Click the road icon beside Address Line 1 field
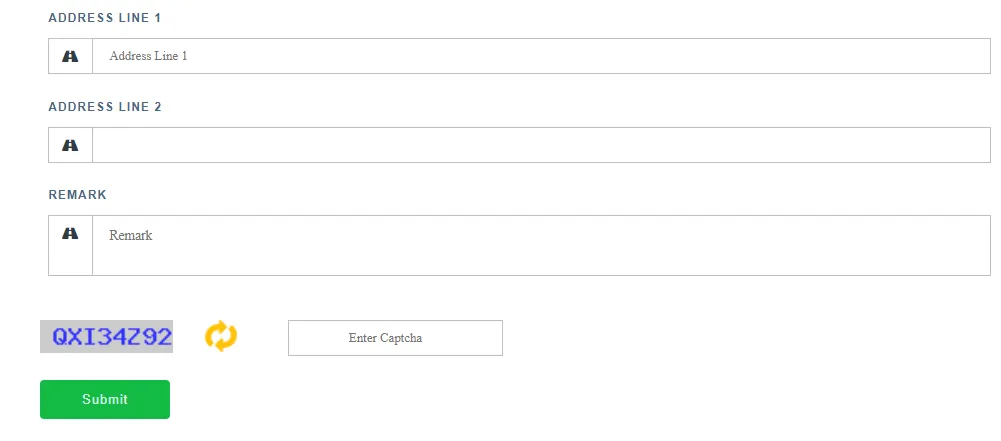Screen dimensions: 1001x441 pos(70,56)
